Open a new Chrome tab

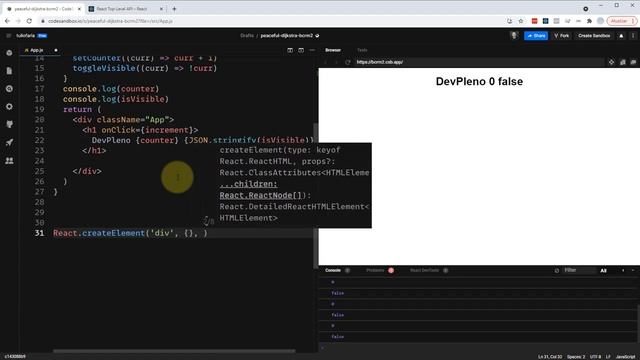[x=174, y=9]
